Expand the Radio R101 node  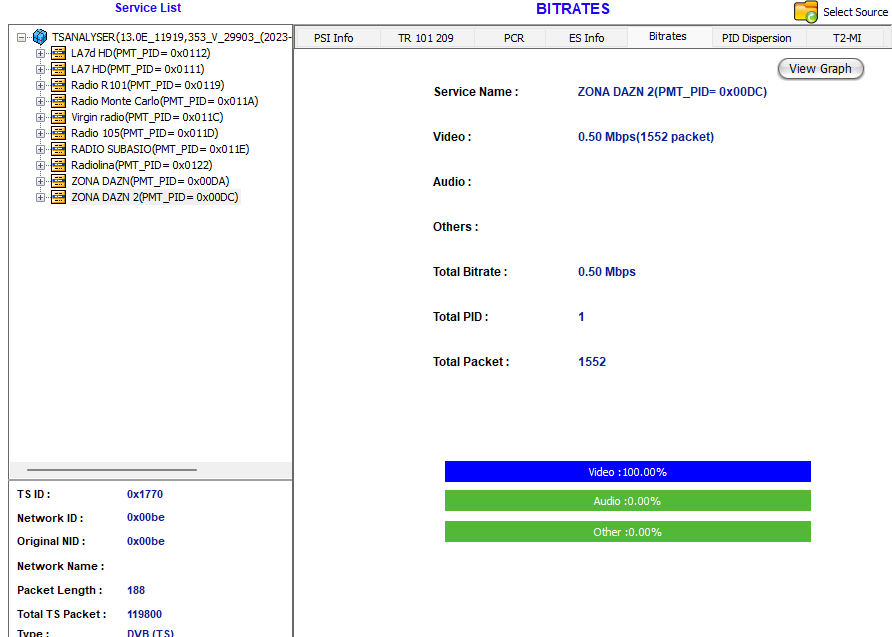40,85
